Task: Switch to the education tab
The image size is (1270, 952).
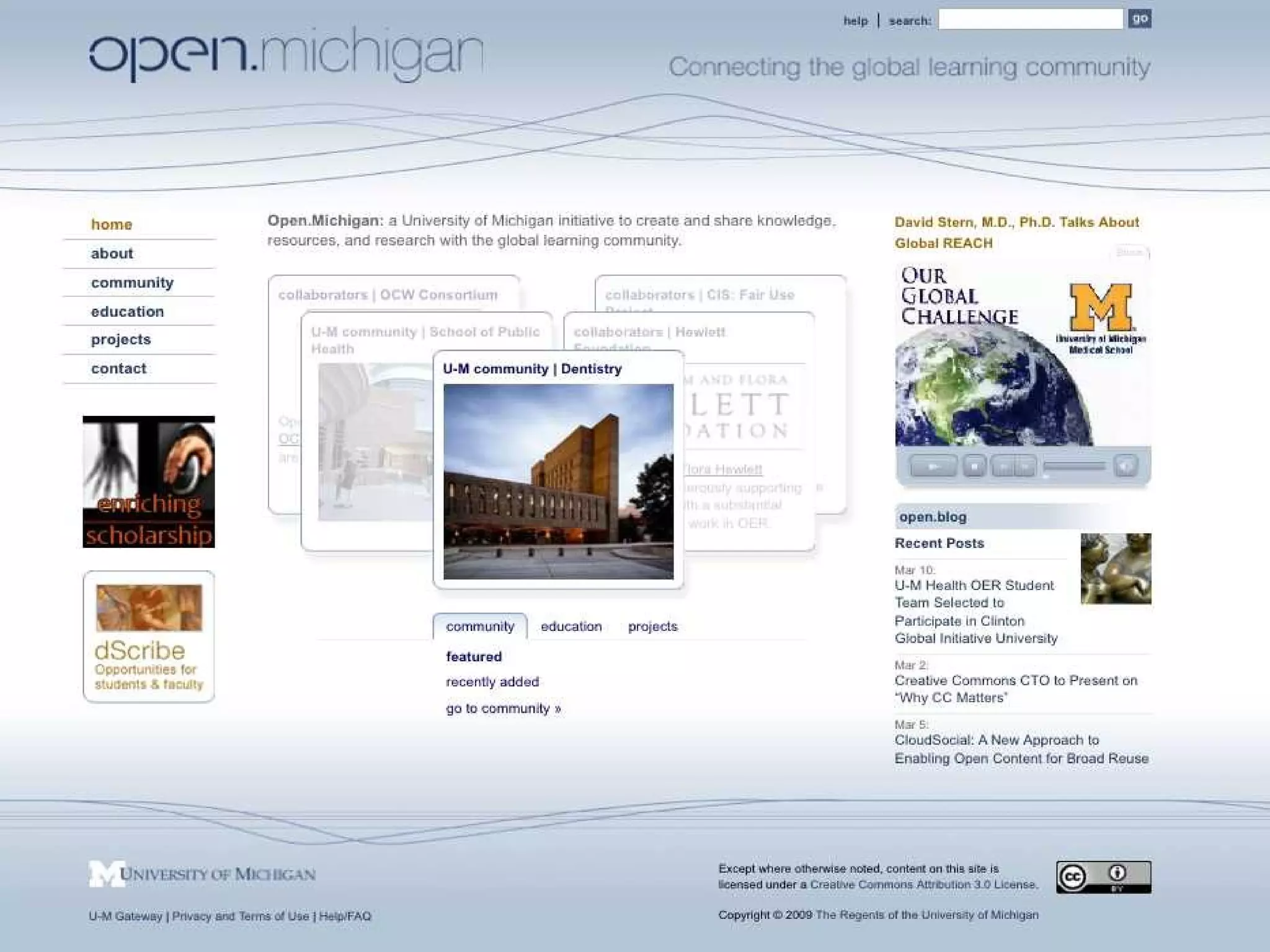Action: (x=571, y=627)
